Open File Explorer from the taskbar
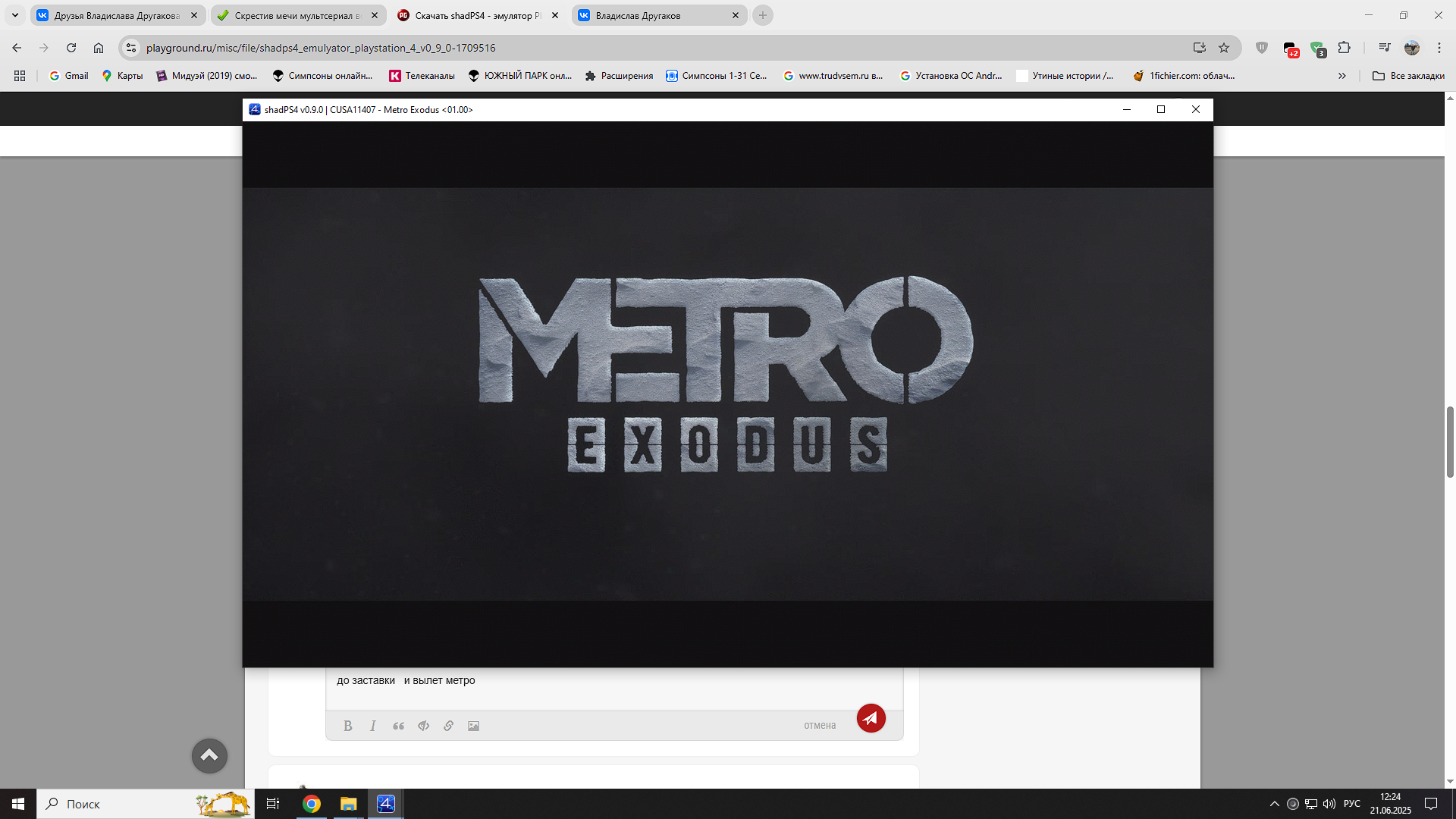This screenshot has width=1456, height=819. coord(348,804)
